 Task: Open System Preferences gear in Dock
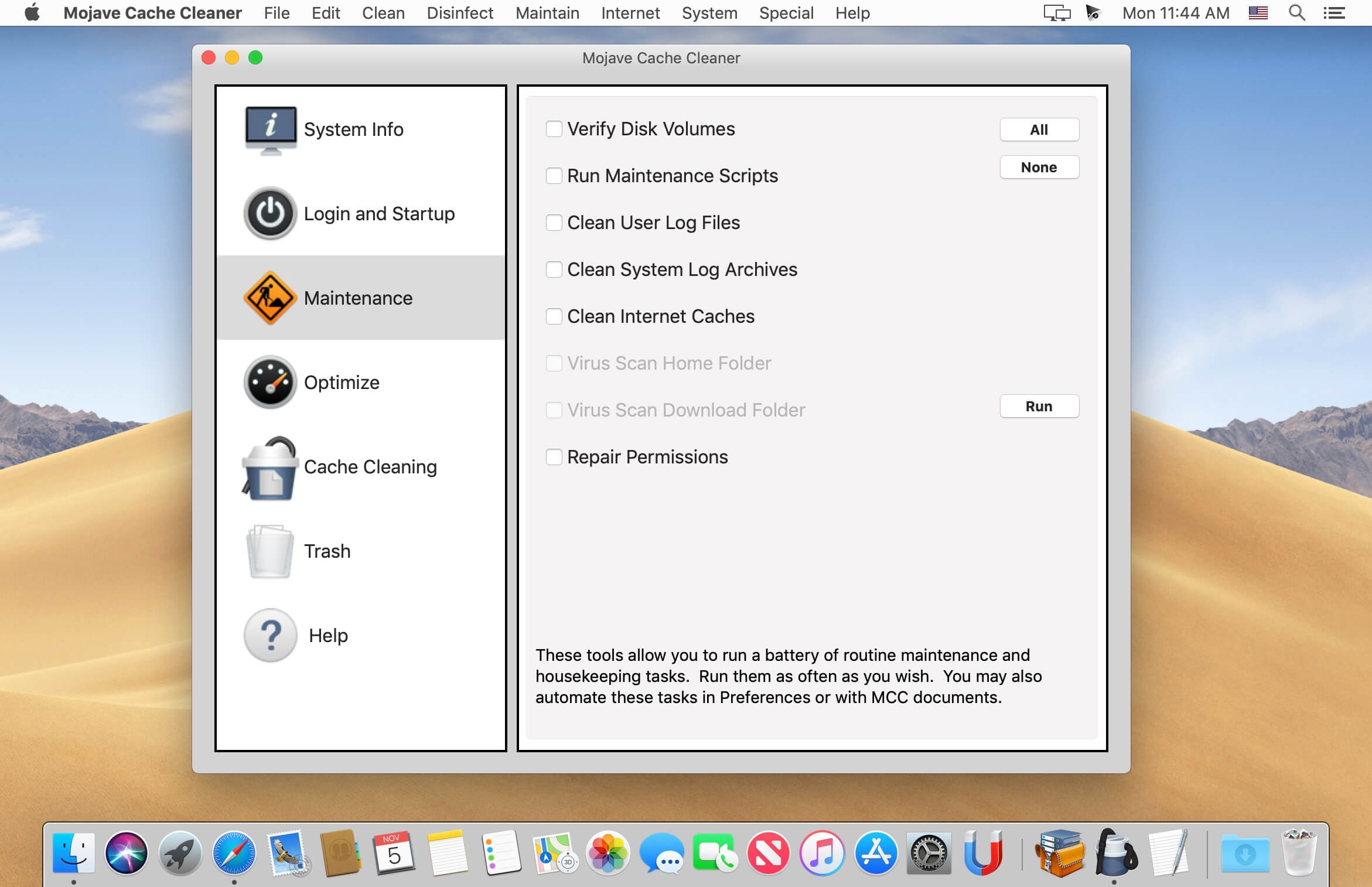pos(929,852)
